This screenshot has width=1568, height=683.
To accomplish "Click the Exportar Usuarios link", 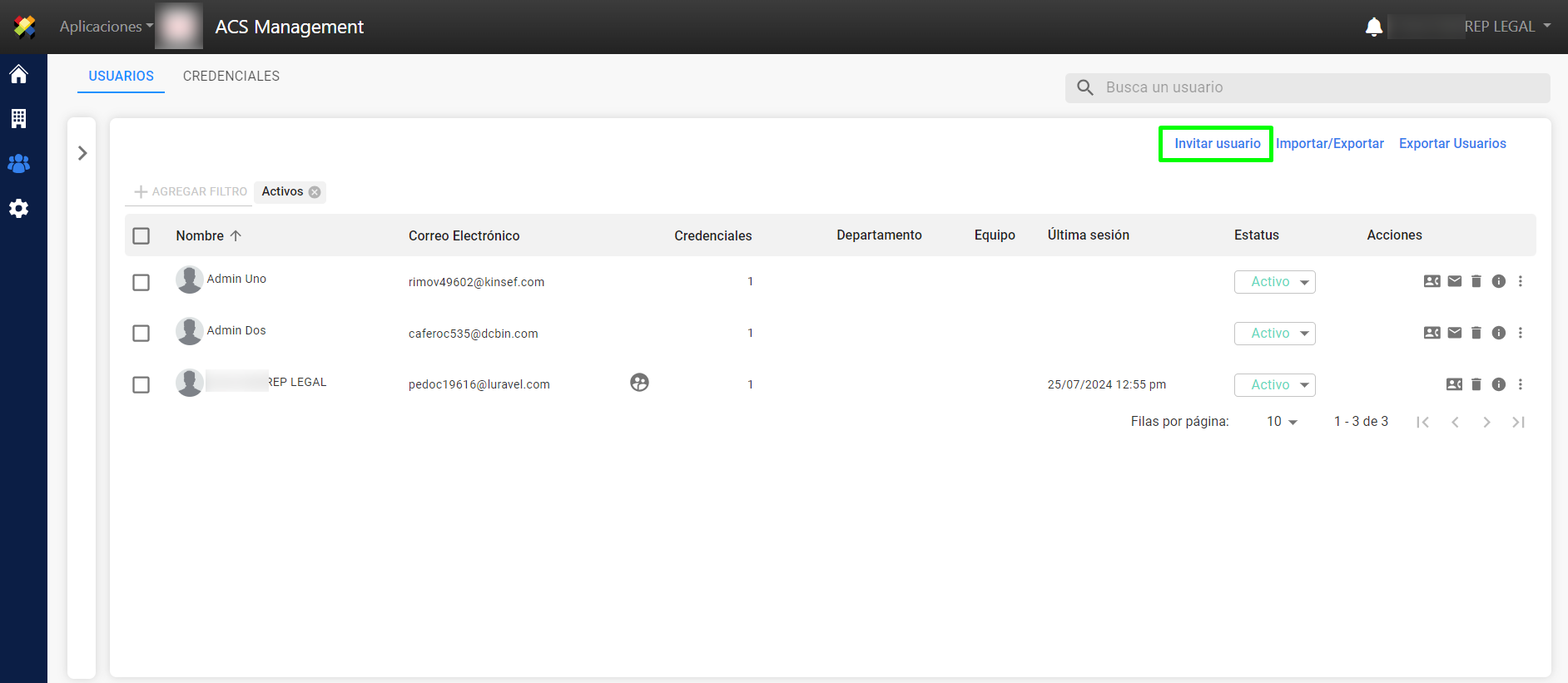I will pyautogui.click(x=1451, y=144).
